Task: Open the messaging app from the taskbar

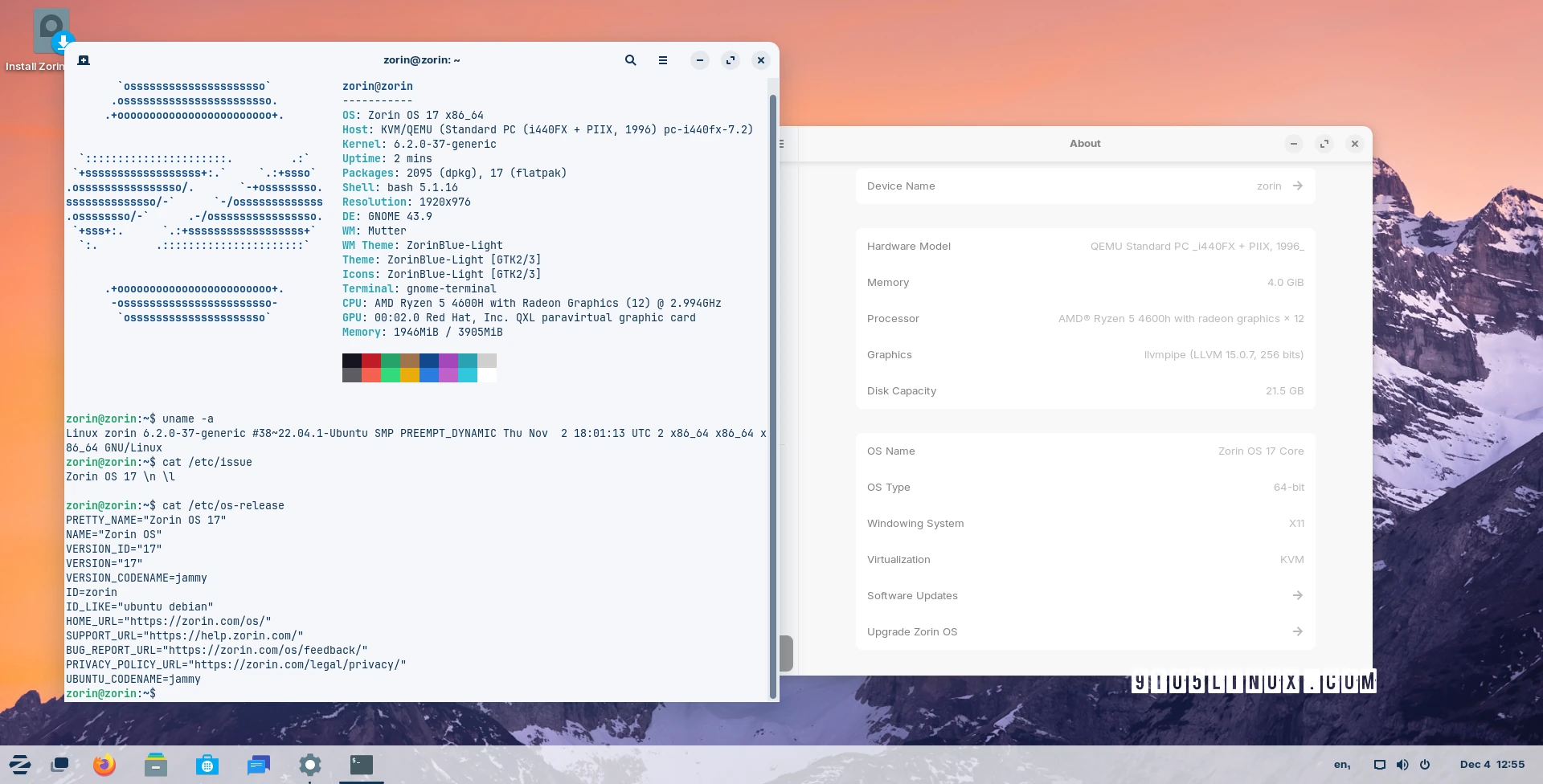Action: (x=258, y=764)
